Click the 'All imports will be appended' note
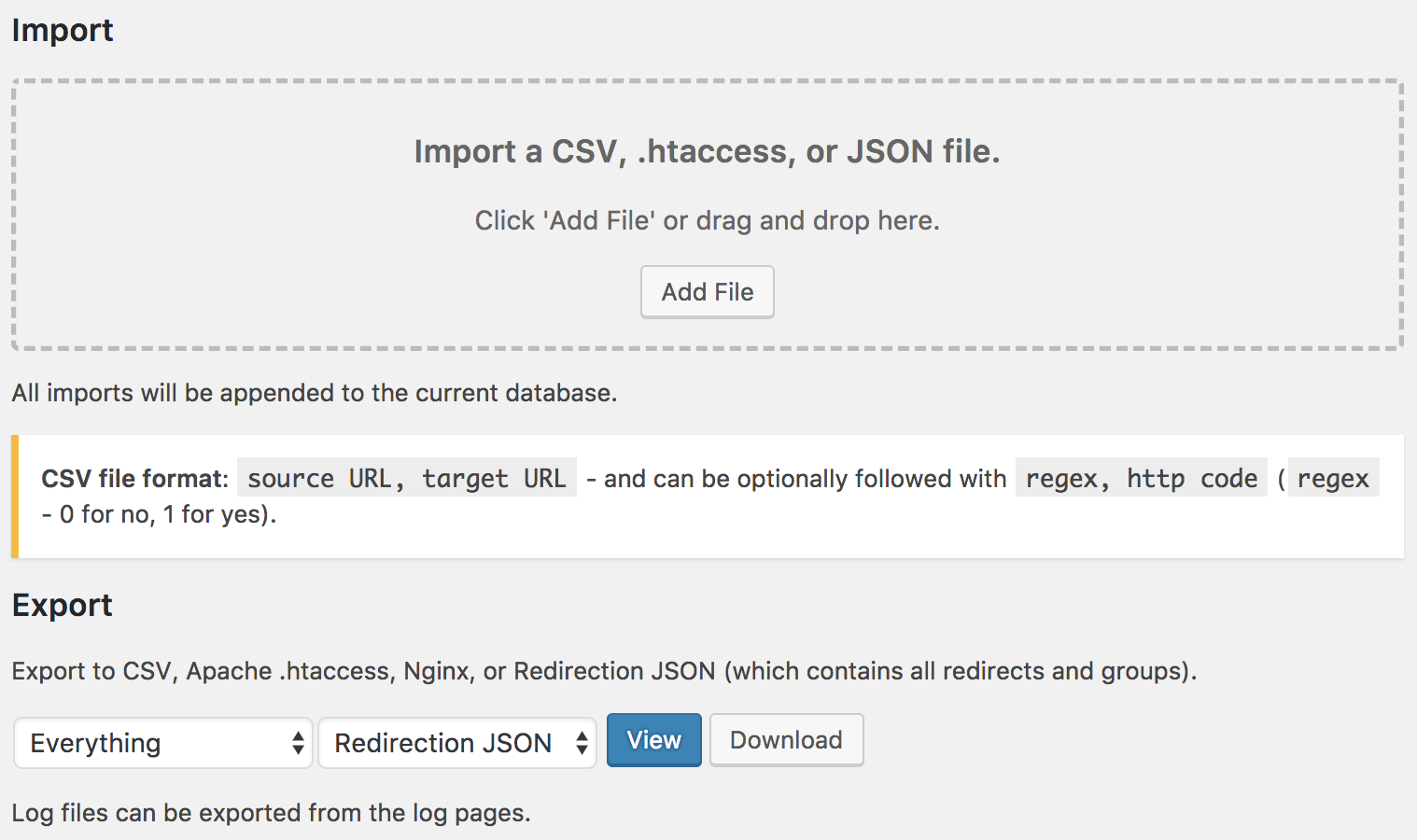 [x=315, y=393]
